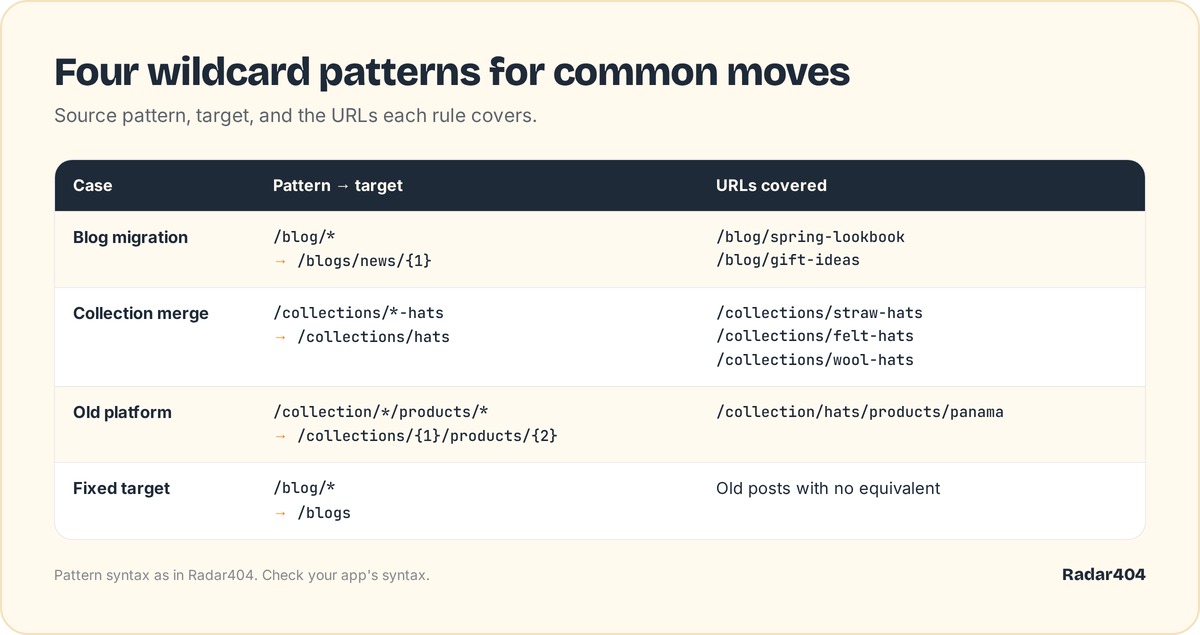Click the "/collections/*-hats" pattern

[358, 313]
